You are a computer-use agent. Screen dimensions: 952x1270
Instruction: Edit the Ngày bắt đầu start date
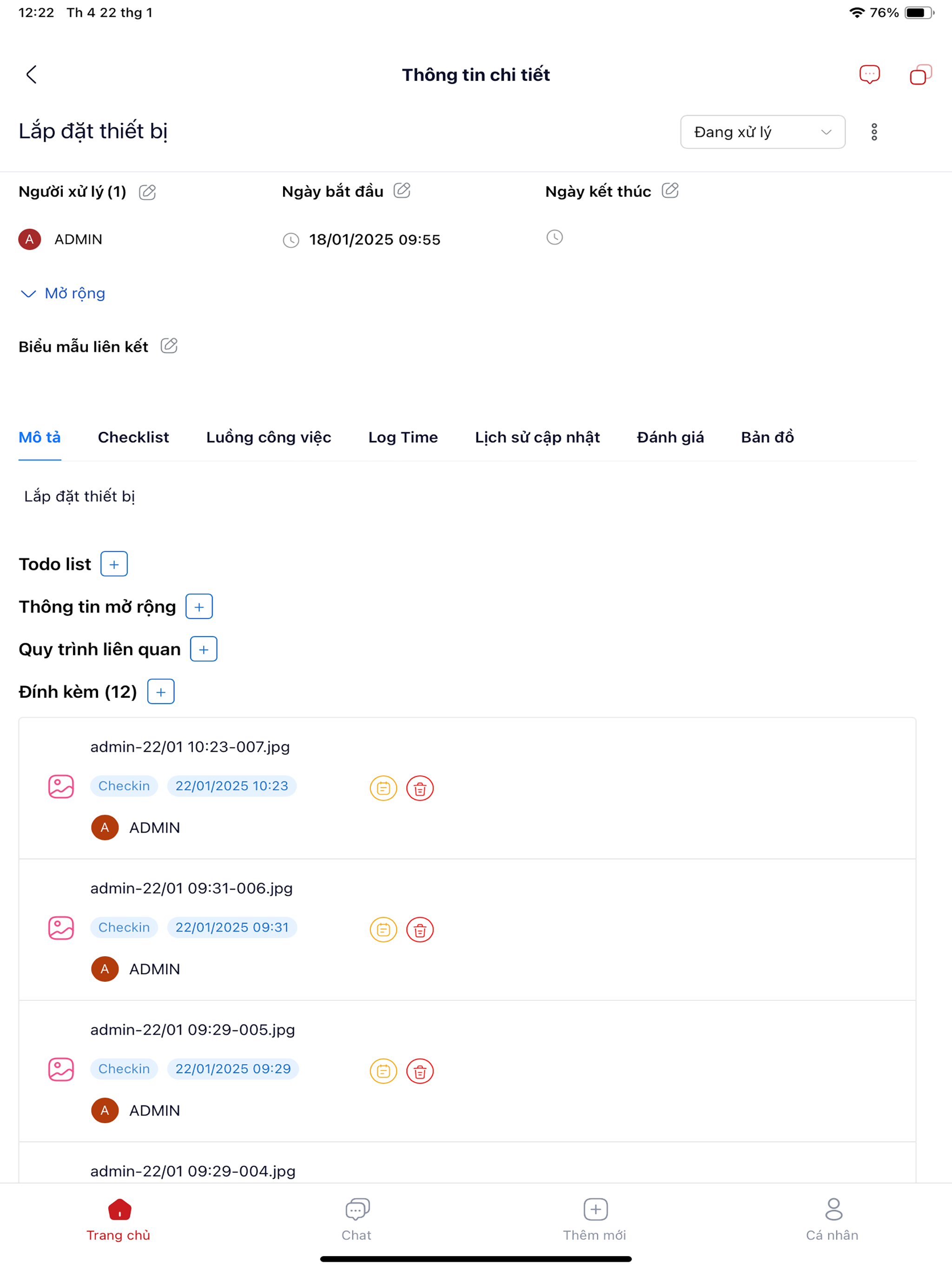(x=402, y=191)
